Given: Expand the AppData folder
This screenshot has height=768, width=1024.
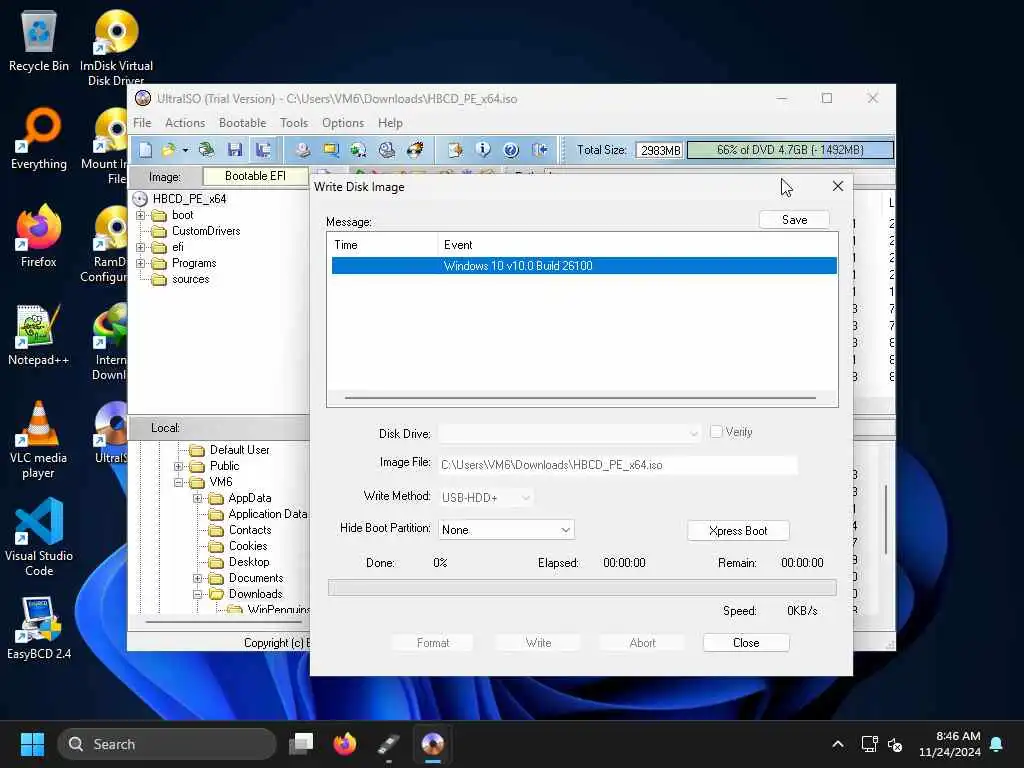Looking at the screenshot, I should (x=197, y=498).
